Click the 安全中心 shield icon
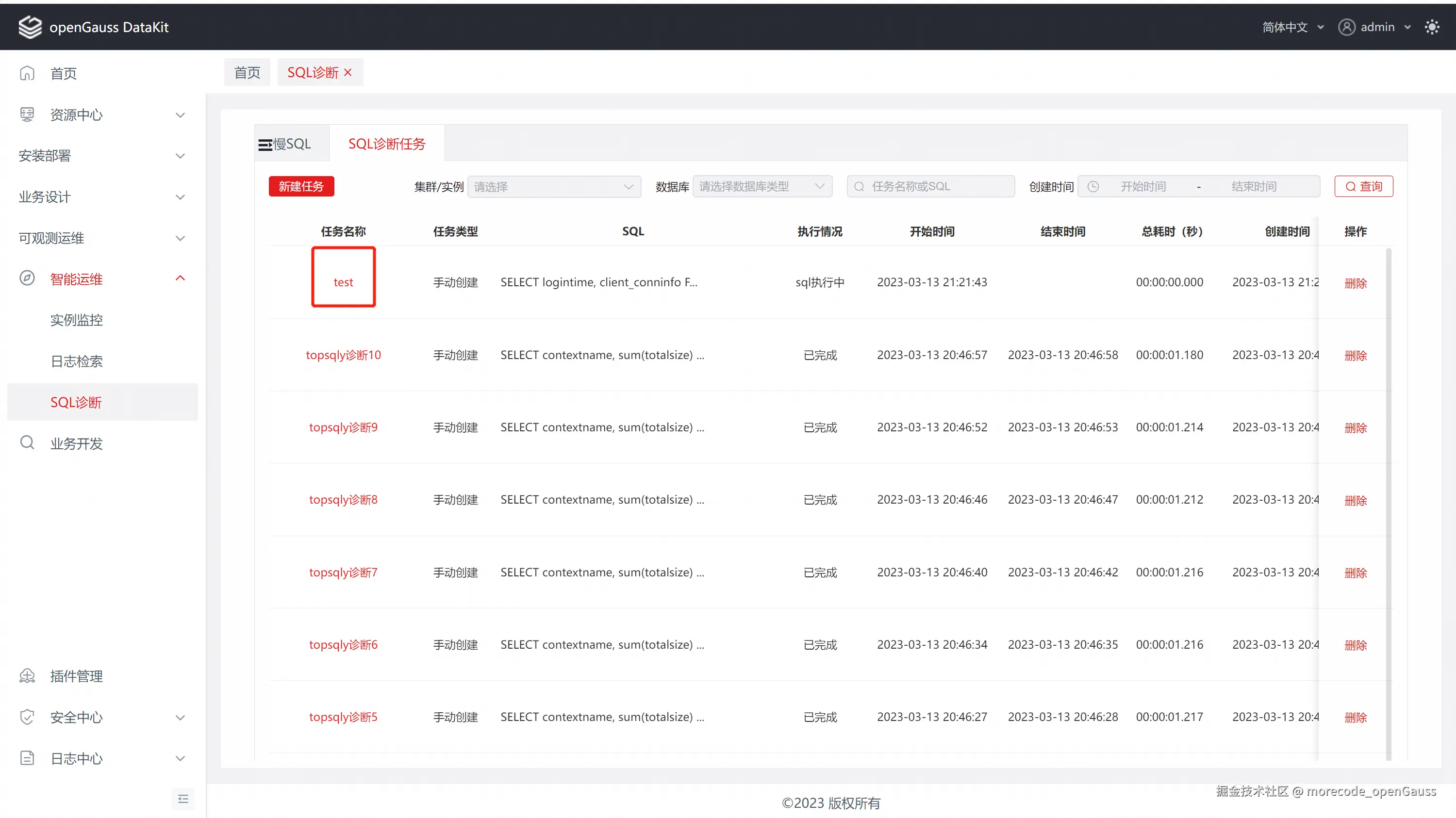1456x818 pixels. (x=27, y=718)
